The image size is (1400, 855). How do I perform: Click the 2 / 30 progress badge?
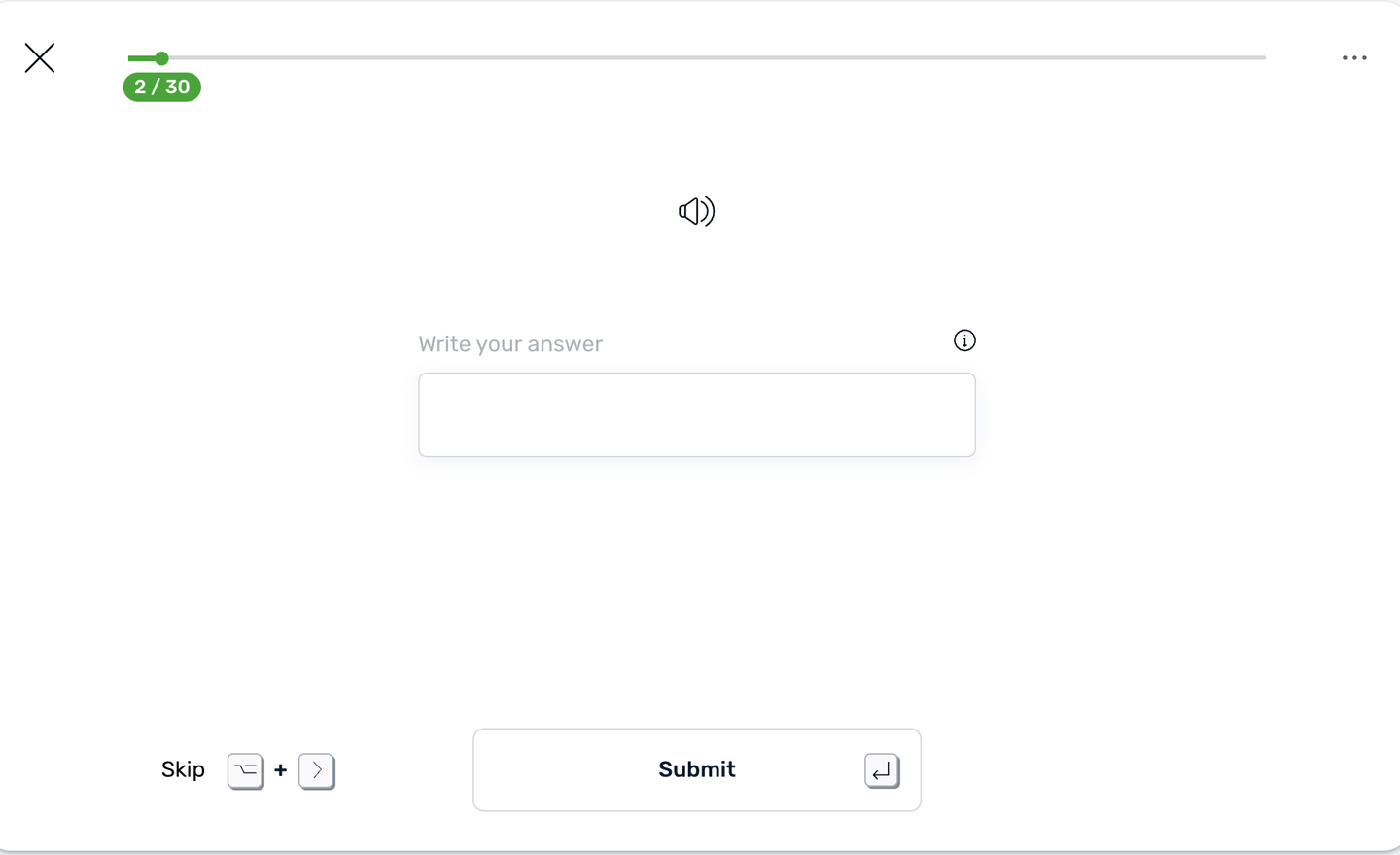162,88
